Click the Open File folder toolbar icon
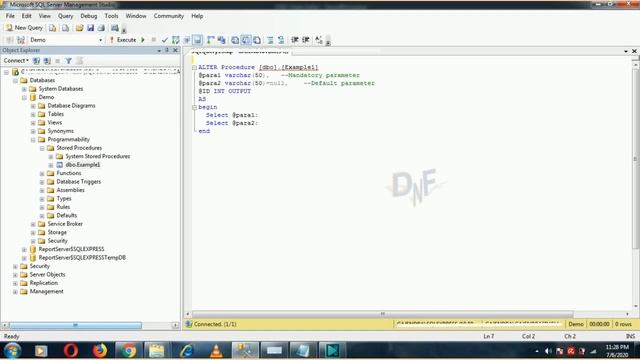The height and width of the screenshot is (360, 640). (x=80, y=28)
